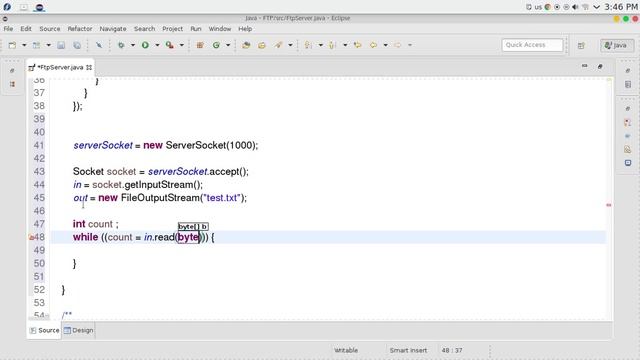The image size is (640, 360).
Task: Open the Run menu
Action: (196, 29)
